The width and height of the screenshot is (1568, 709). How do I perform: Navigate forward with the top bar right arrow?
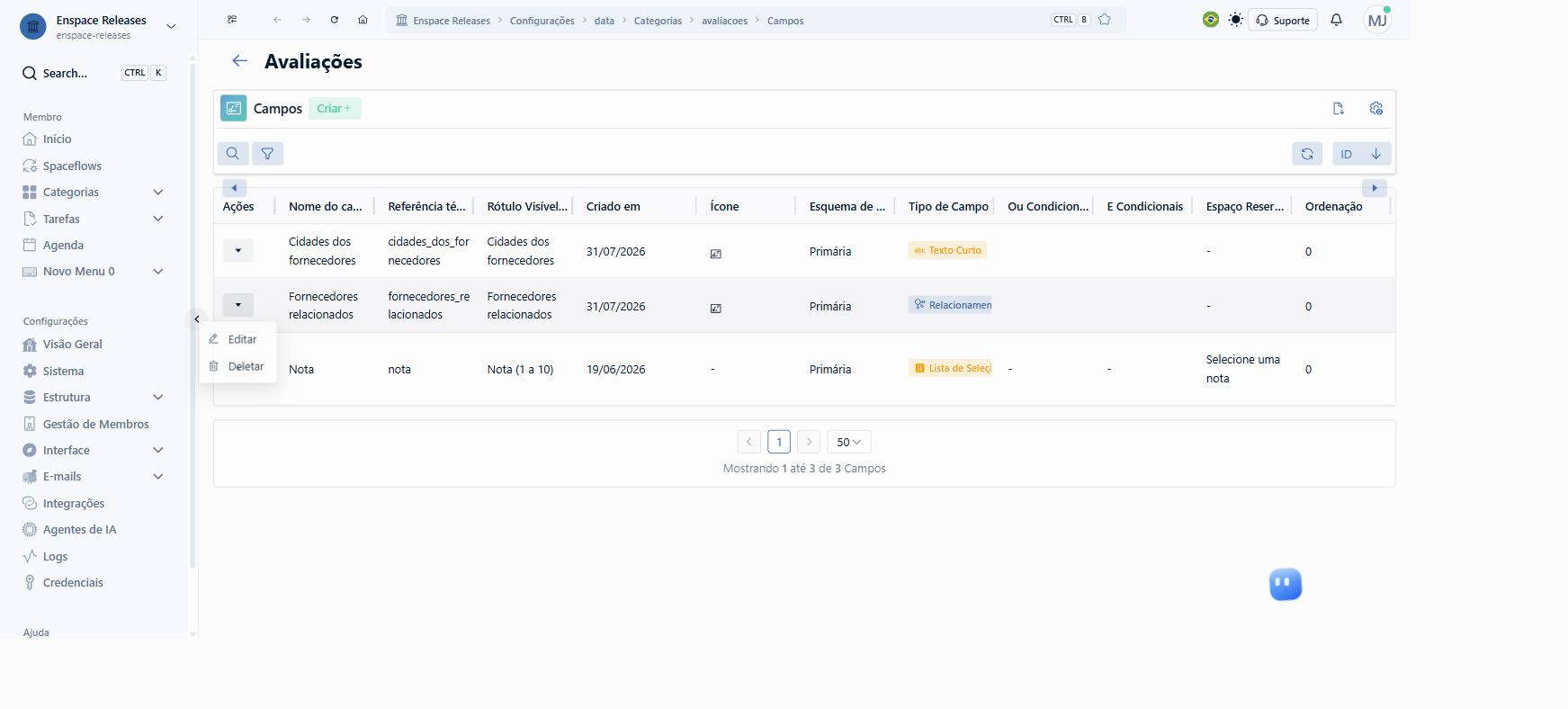(x=306, y=20)
